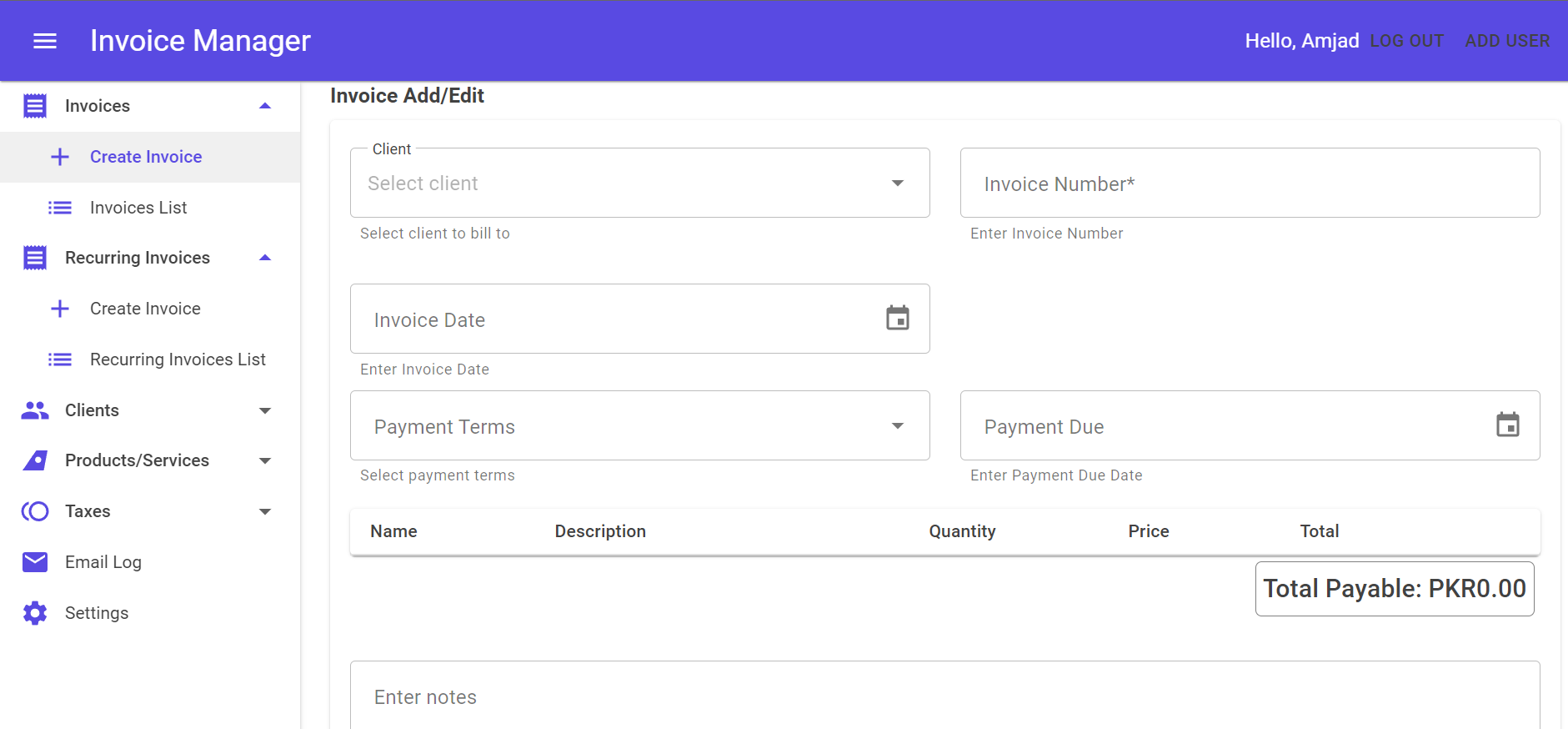Screen dimensions: 1568x729
Task: Click the 'Enter Invoice Number' helper text
Action: (1046, 234)
